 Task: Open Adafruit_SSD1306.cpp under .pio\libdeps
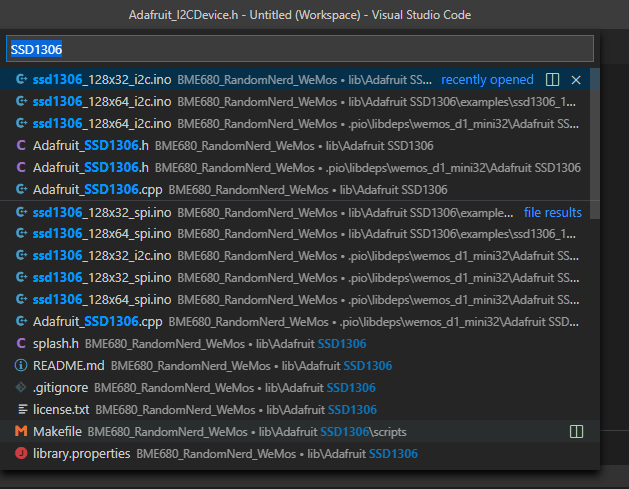(295, 322)
